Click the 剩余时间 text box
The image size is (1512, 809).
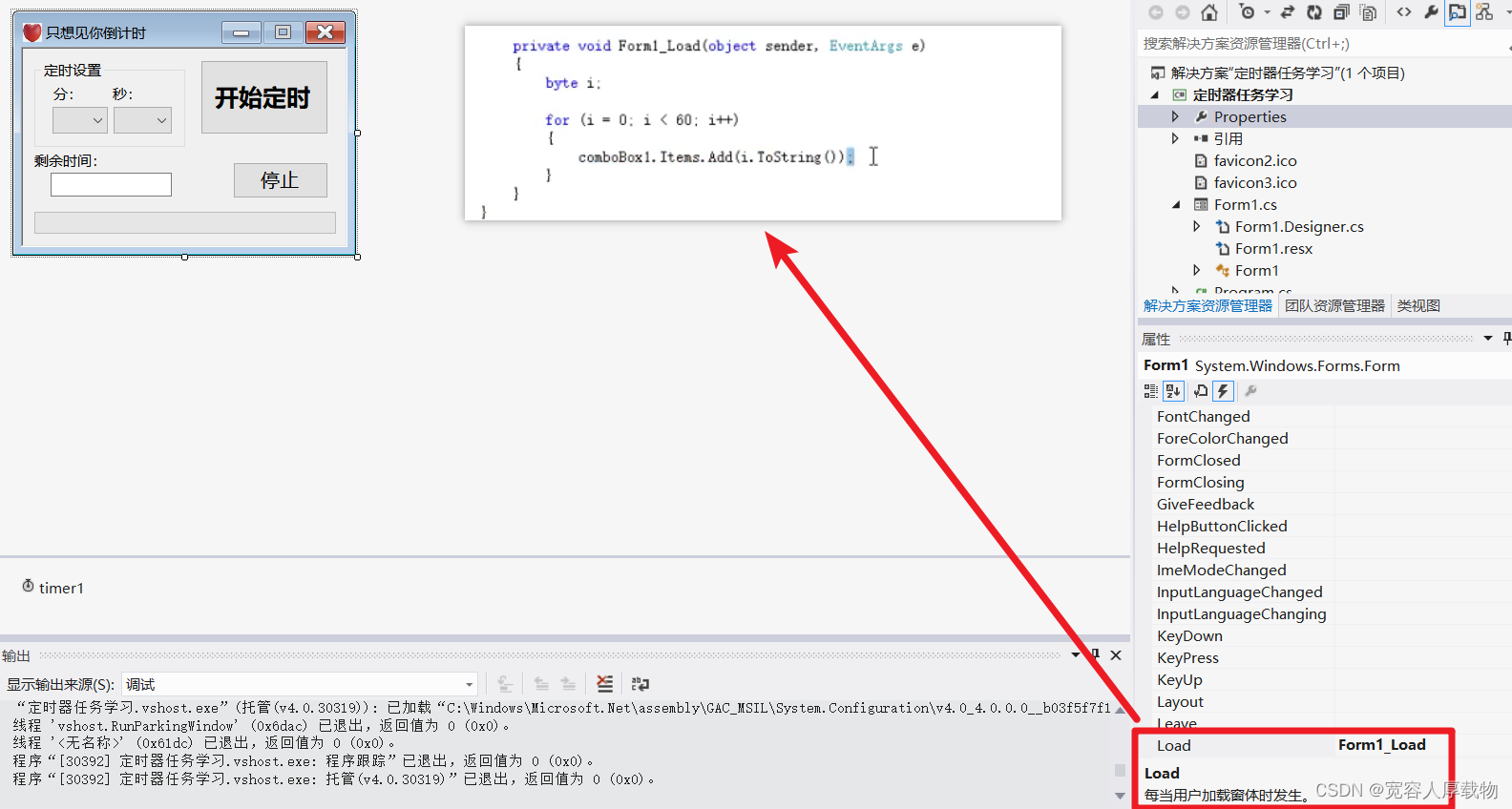click(111, 184)
